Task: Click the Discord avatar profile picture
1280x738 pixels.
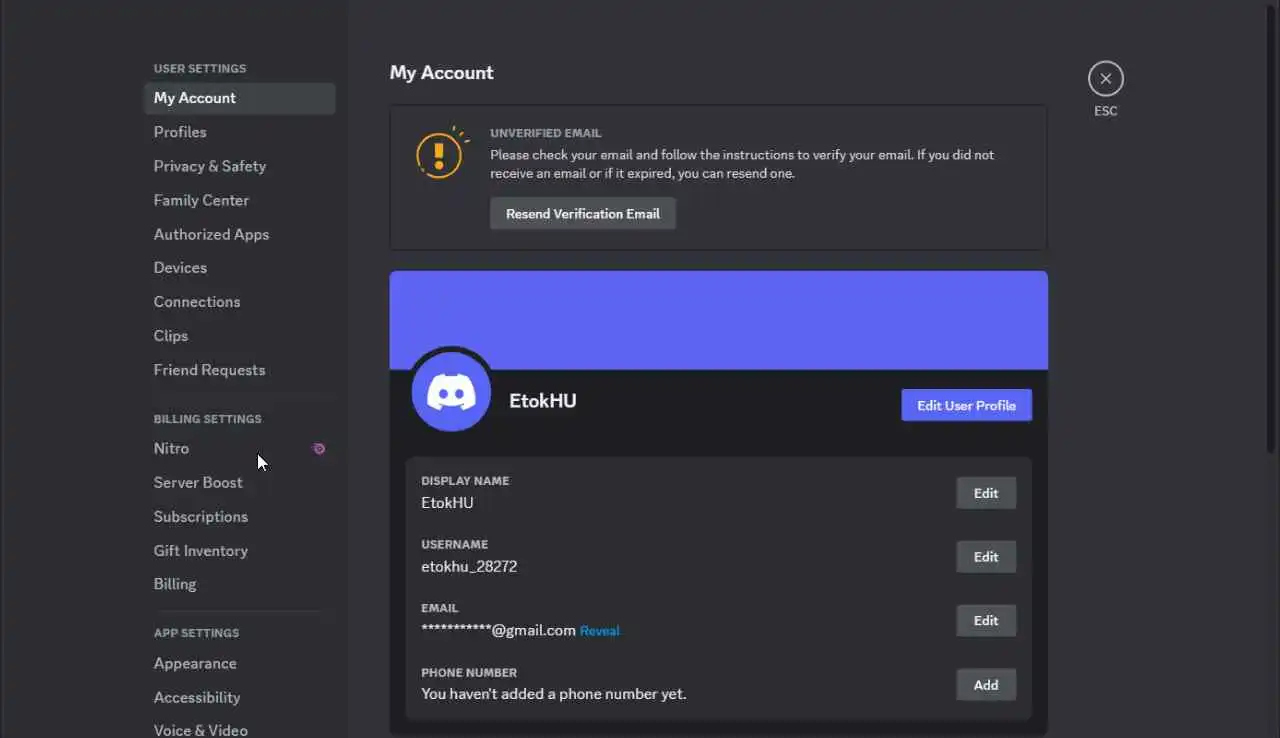Action: click(451, 391)
